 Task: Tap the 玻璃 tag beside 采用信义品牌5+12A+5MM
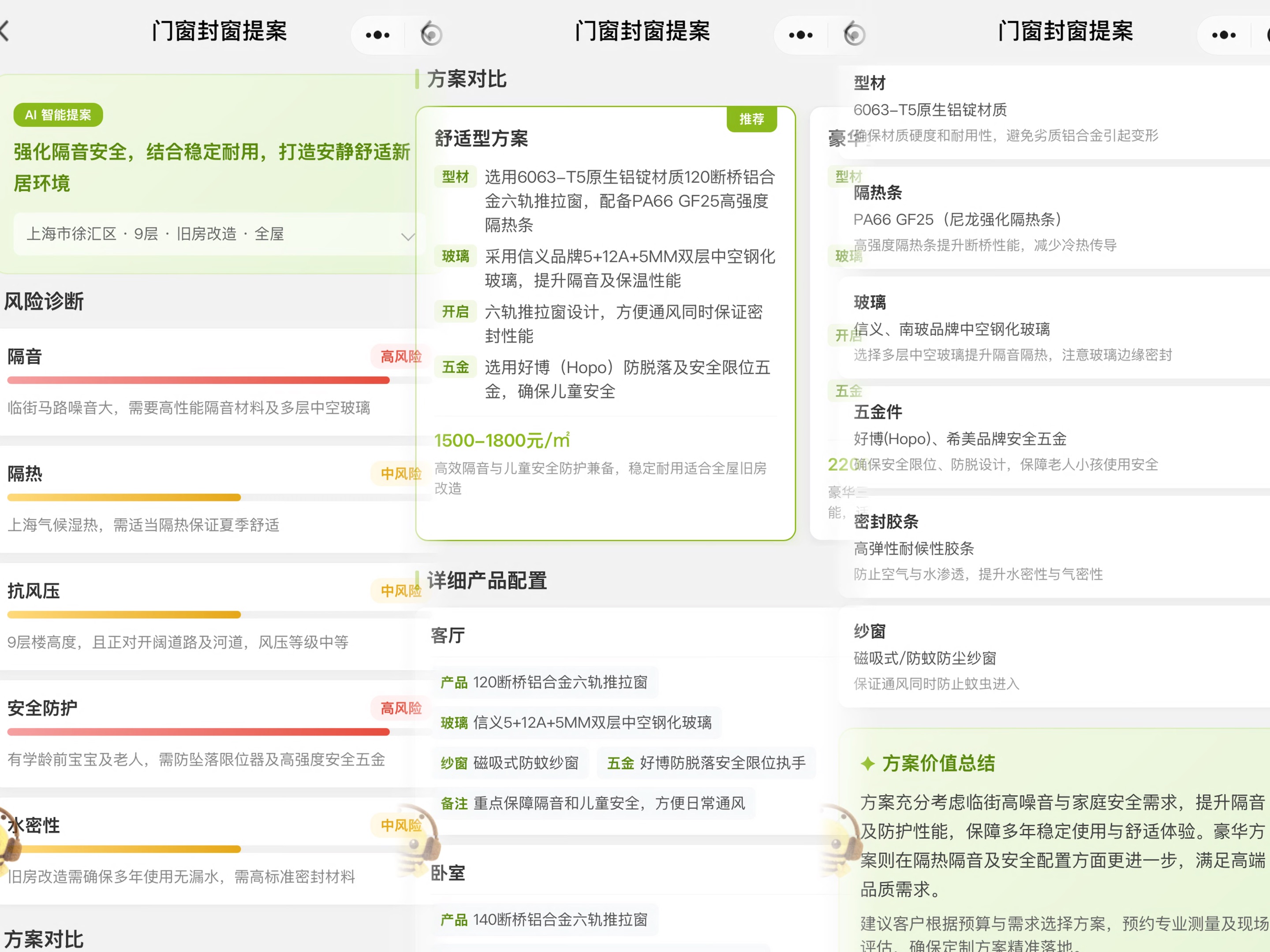point(455,256)
